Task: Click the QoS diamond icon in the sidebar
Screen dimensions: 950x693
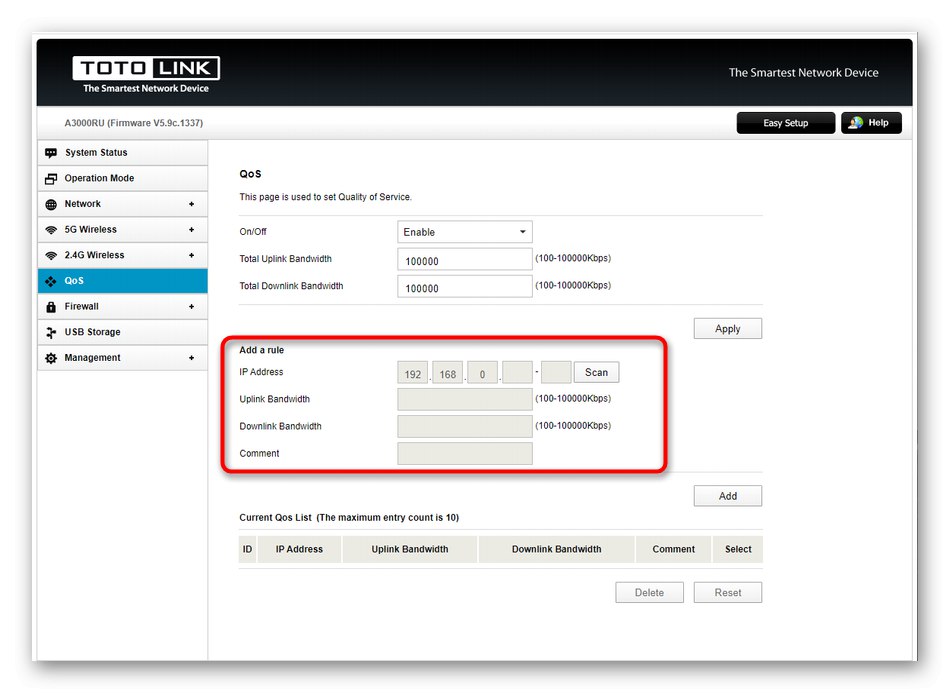Action: (51, 281)
